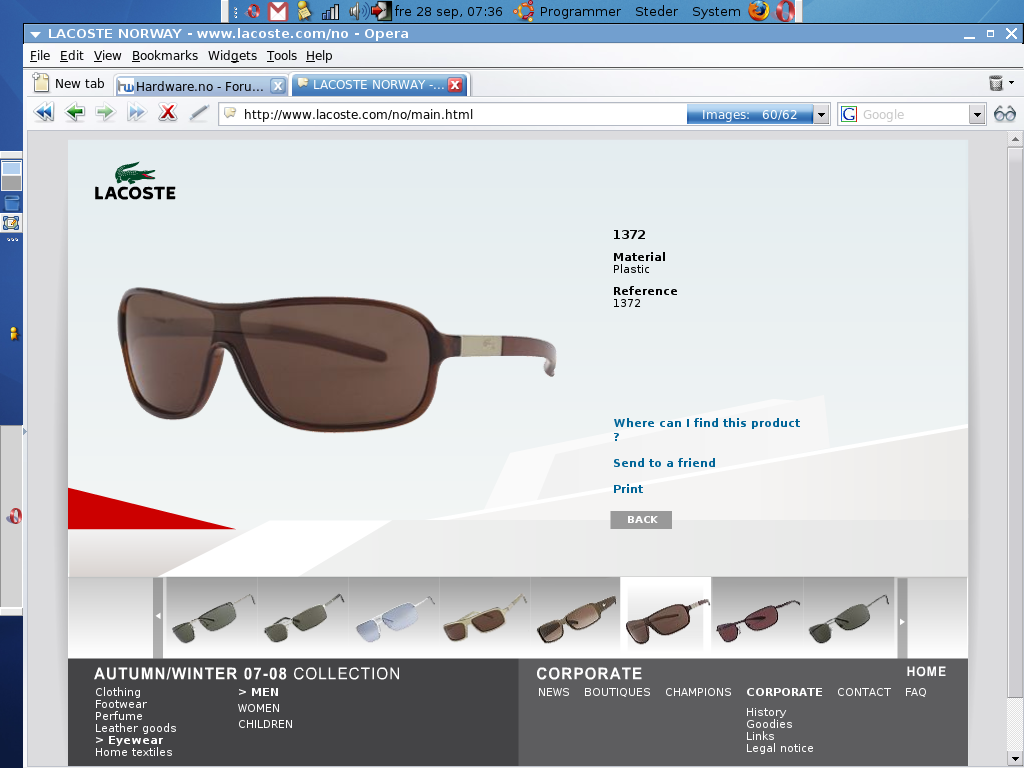The height and width of the screenshot is (768, 1024).
Task: Click the screenshot applet on left panel
Action: [11, 223]
